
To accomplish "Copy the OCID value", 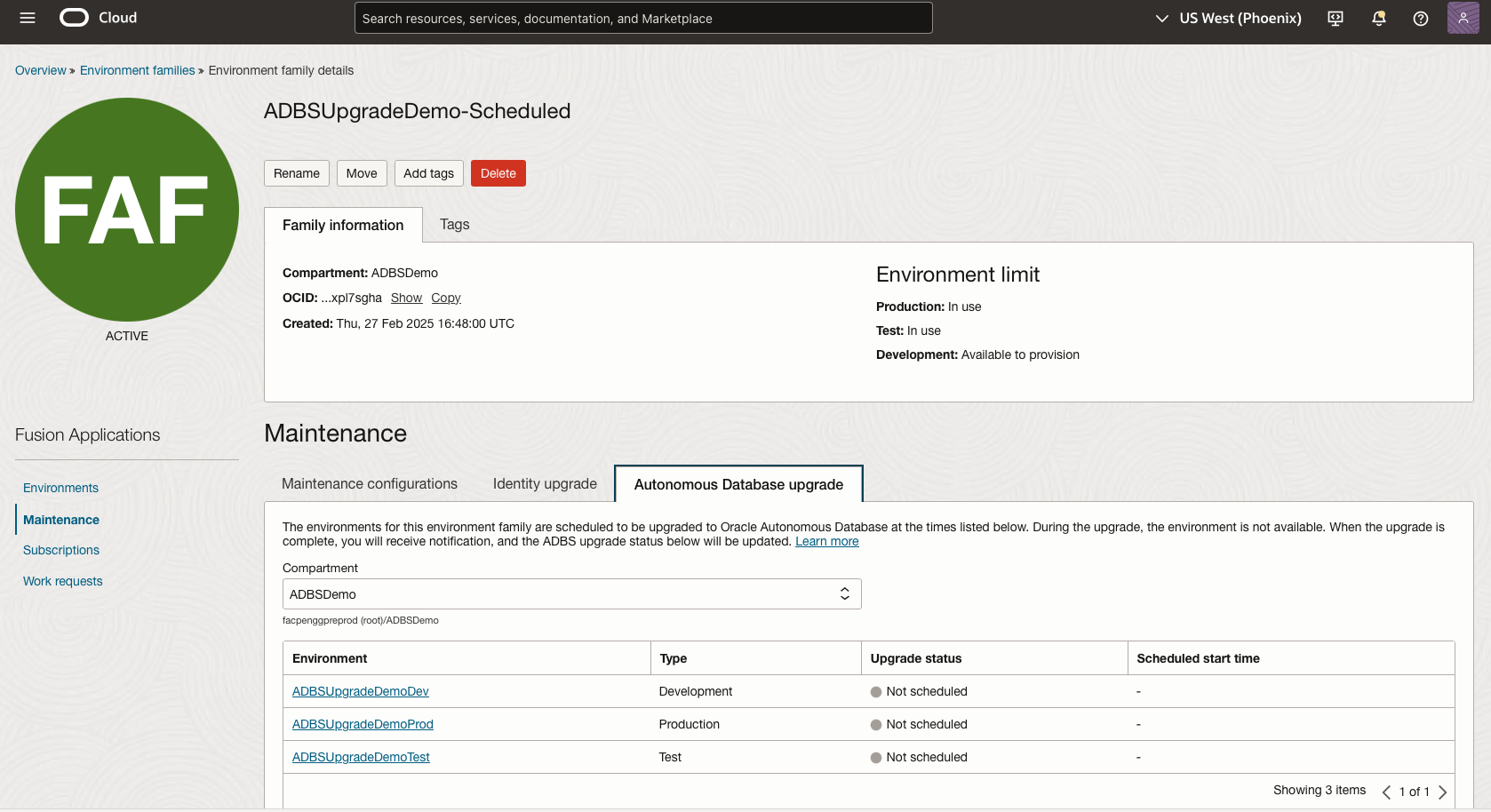I will pyautogui.click(x=446, y=298).
